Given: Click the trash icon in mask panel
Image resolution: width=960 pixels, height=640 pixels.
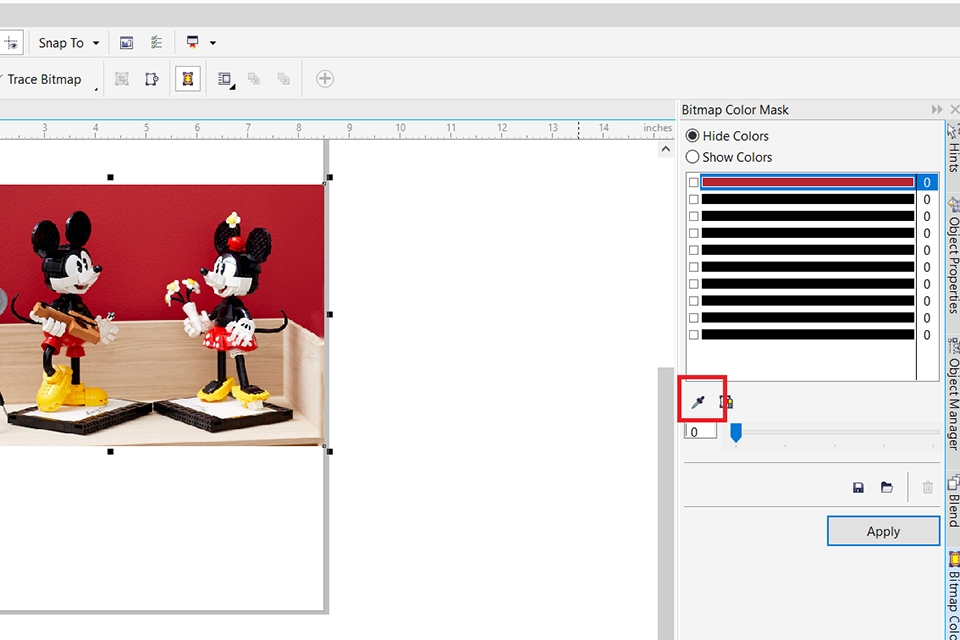Looking at the screenshot, I should click(x=927, y=487).
